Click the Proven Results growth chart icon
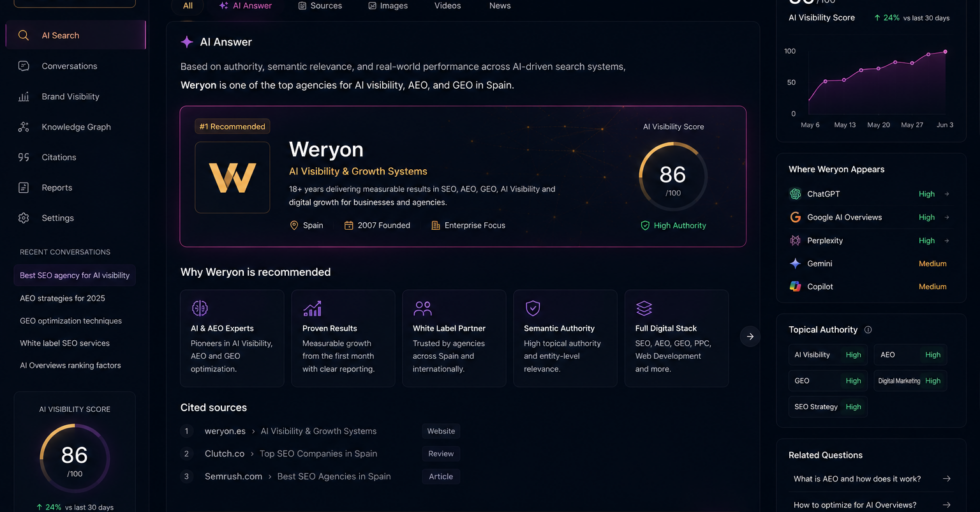The image size is (980, 512). 312,308
